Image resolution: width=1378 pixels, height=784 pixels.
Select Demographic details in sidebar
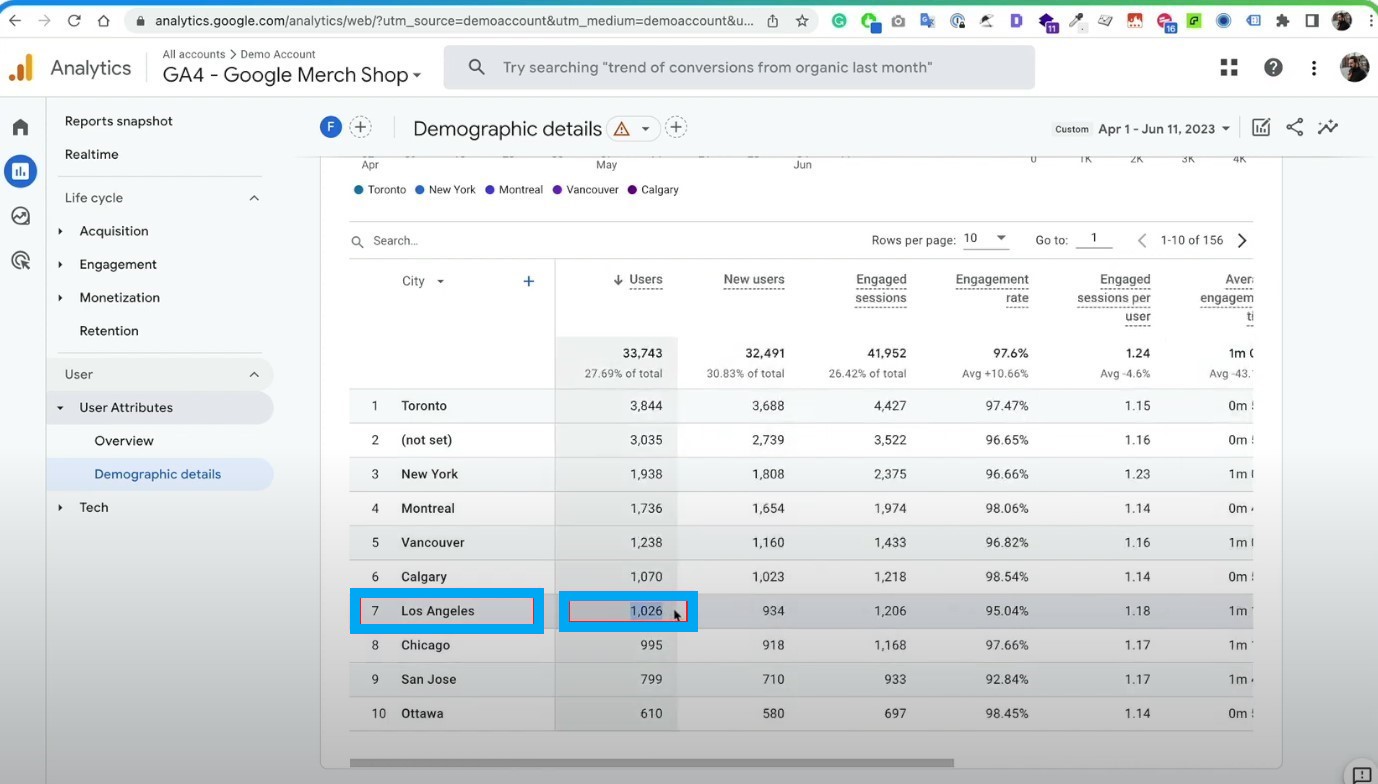157,474
